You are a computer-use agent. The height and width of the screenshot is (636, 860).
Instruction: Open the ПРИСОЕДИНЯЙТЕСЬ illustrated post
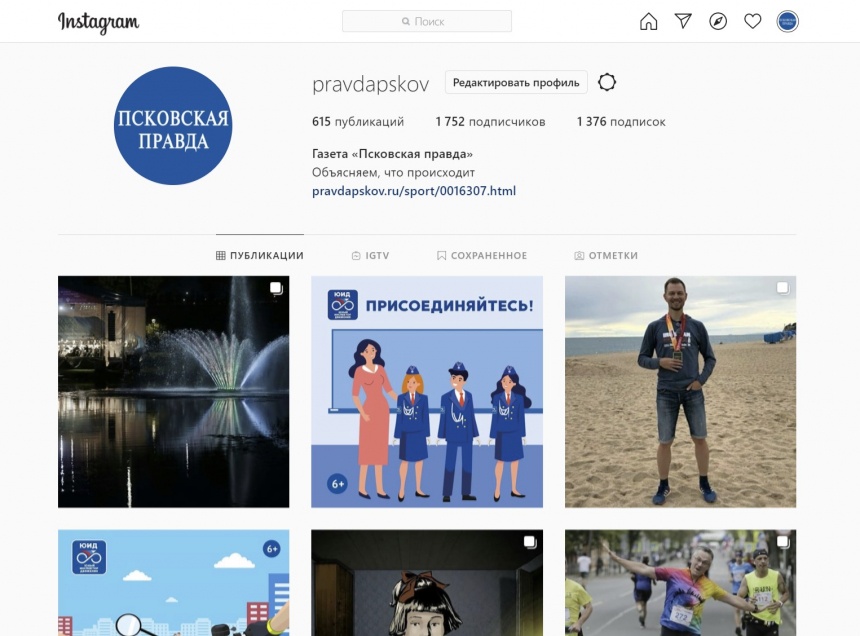click(x=427, y=392)
